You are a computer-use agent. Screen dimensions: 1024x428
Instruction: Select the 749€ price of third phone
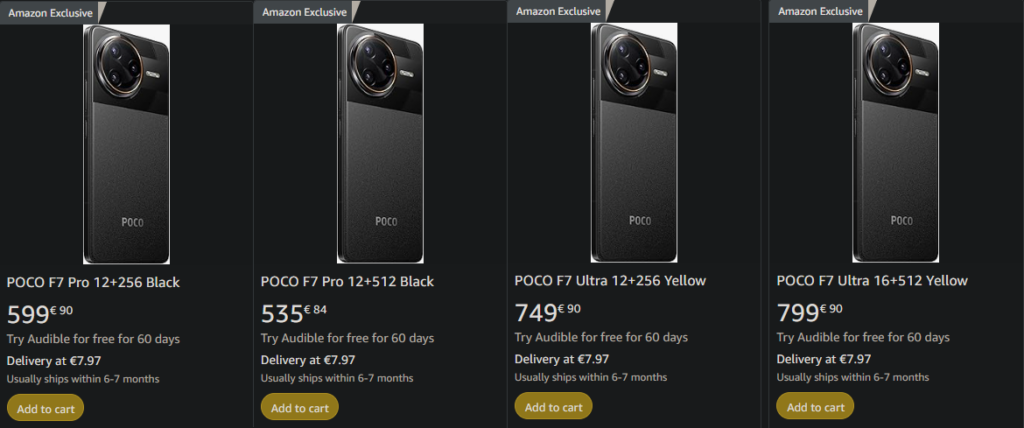(x=548, y=313)
